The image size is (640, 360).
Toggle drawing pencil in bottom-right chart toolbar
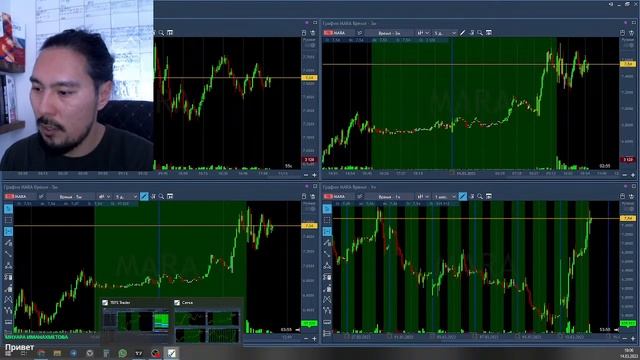pos(462,196)
